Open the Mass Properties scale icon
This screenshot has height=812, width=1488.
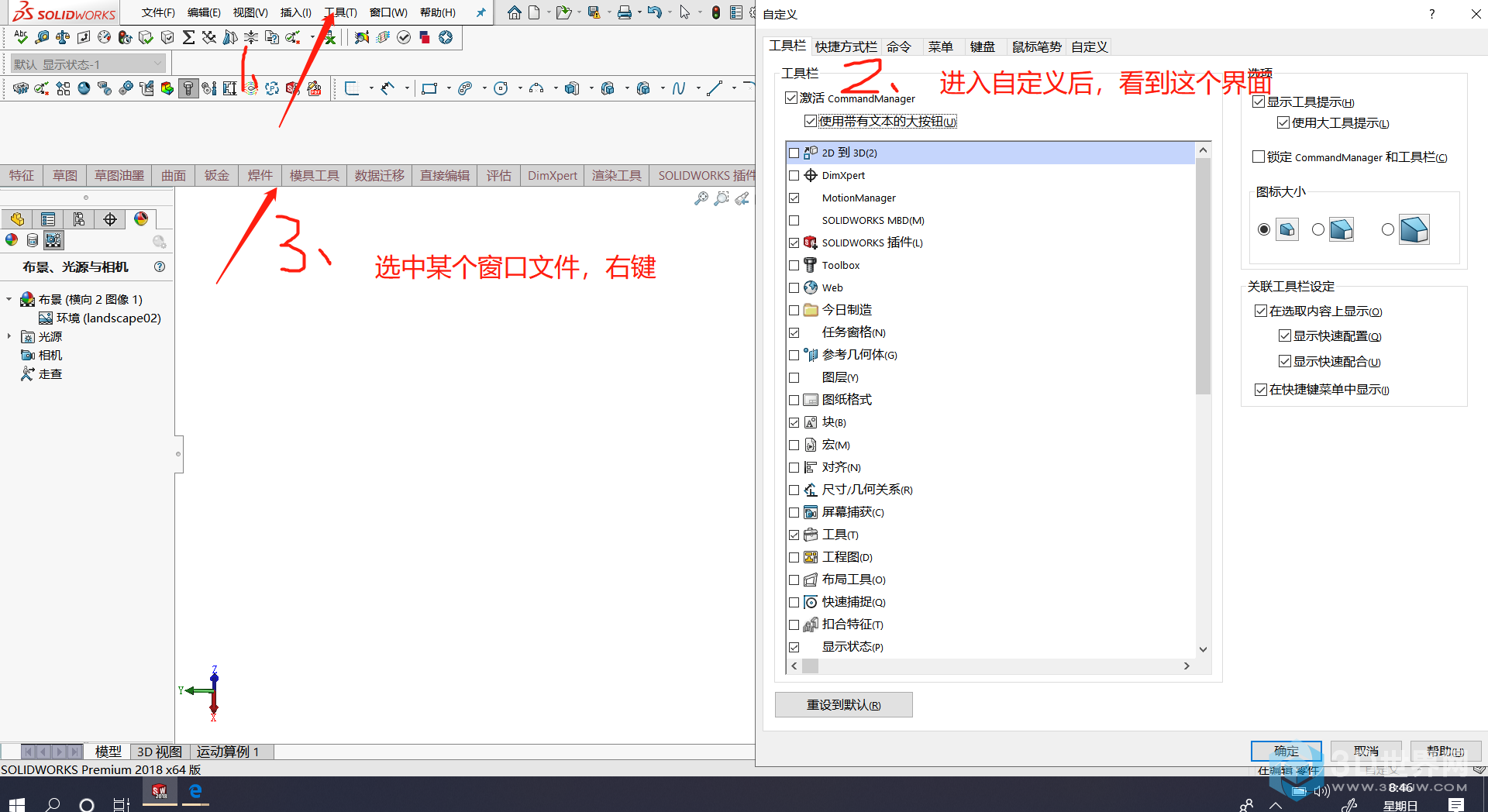[63, 37]
